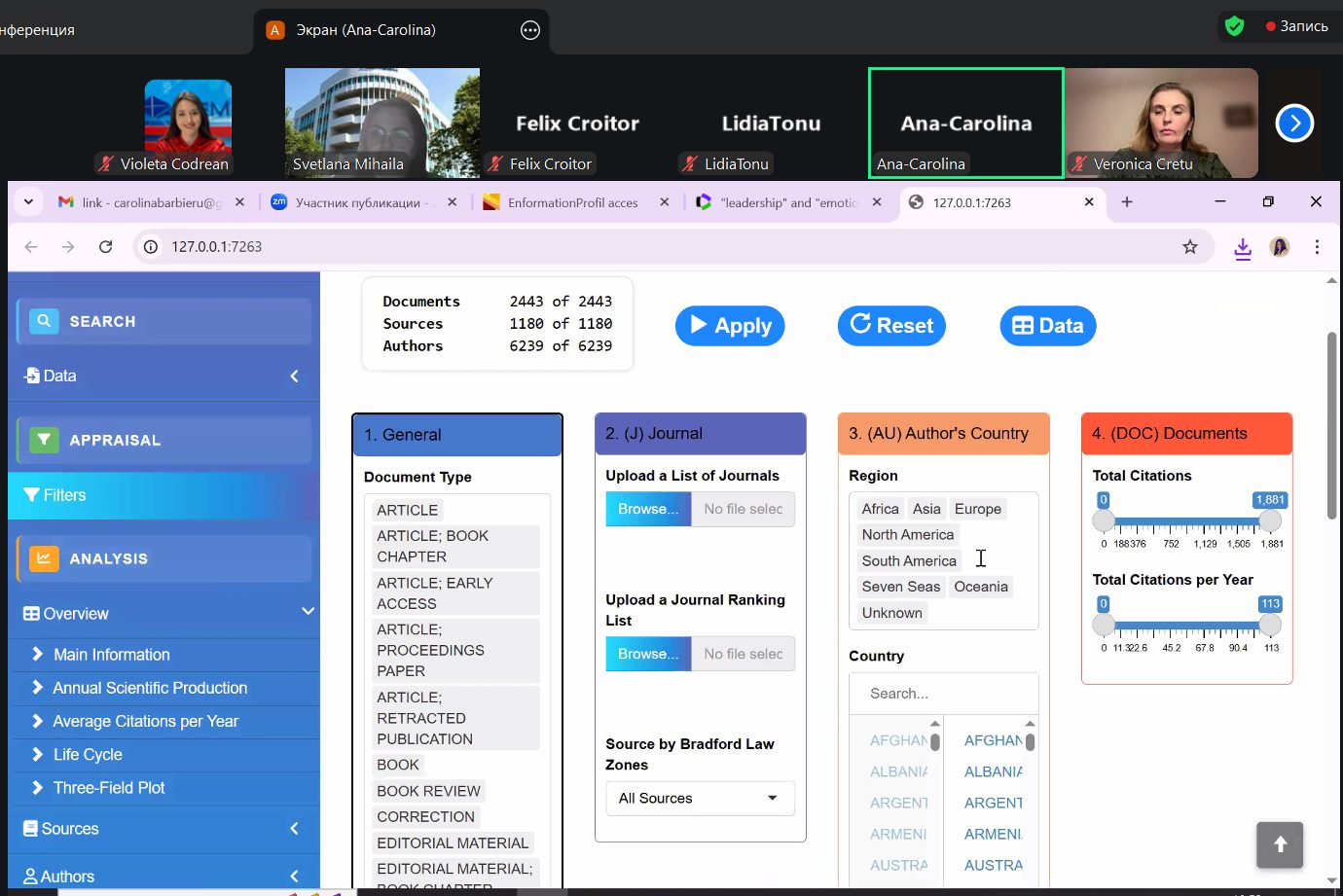Open screen share options ellipsis icon
The width and height of the screenshot is (1343, 896).
(x=529, y=30)
